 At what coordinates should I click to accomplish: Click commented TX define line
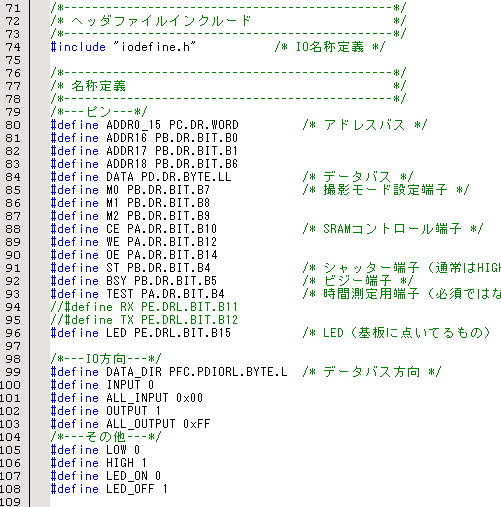coord(144,320)
